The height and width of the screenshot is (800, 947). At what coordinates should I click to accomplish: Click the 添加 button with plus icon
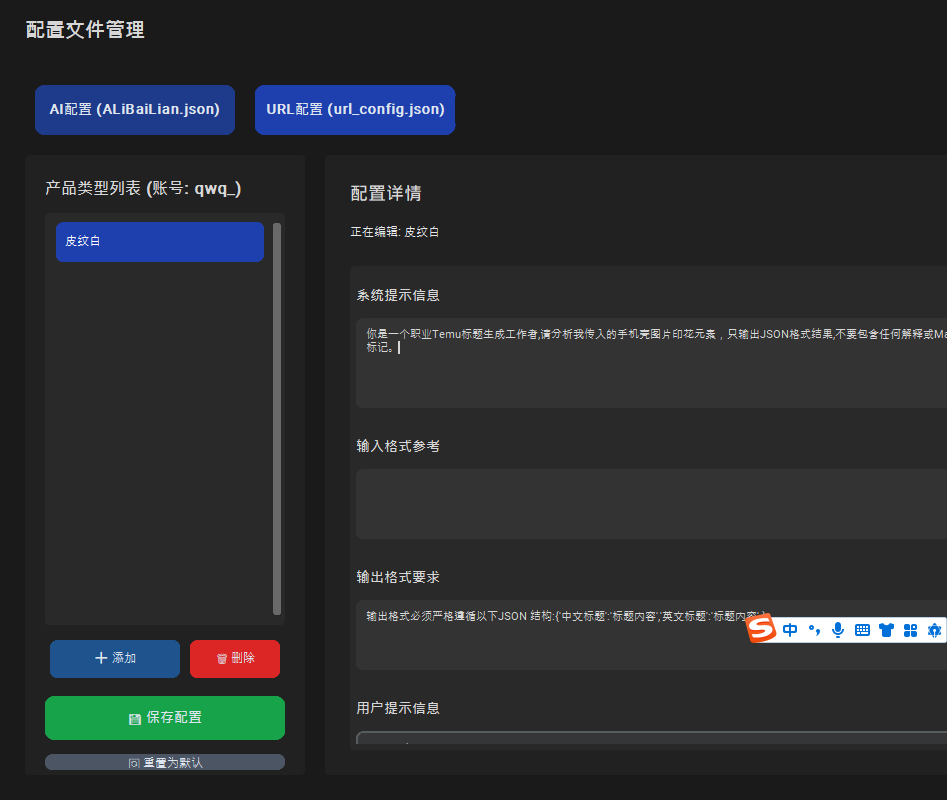[x=115, y=658]
